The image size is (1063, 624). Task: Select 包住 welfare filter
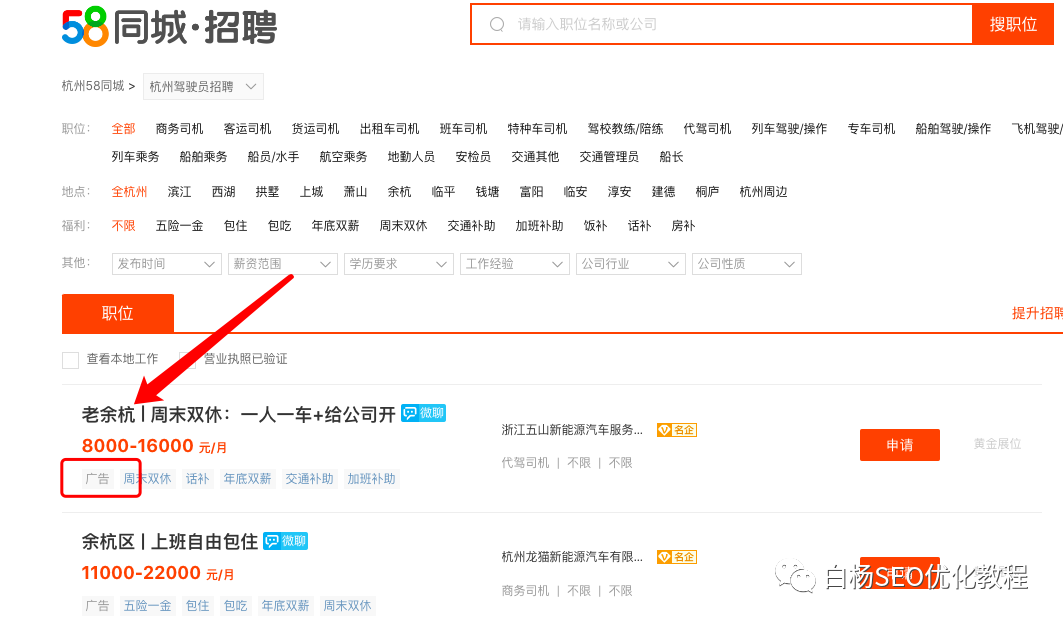(235, 226)
